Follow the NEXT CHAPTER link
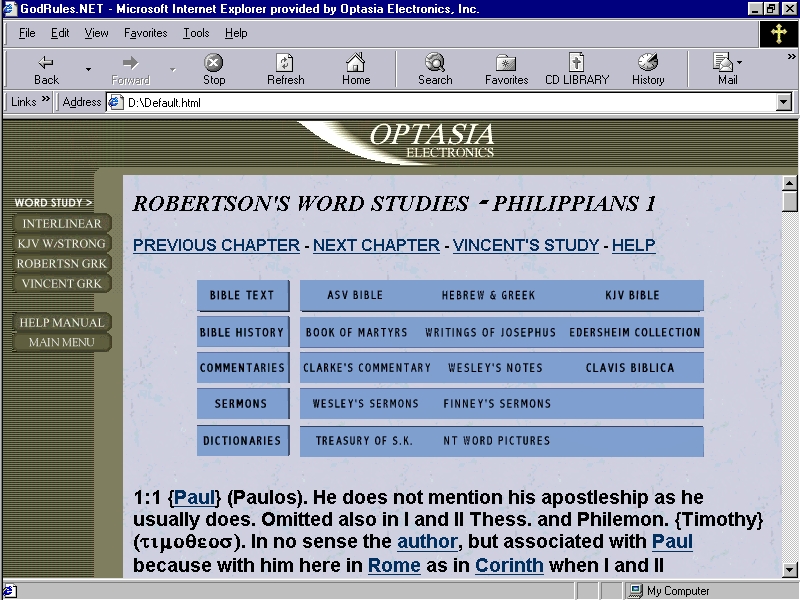This screenshot has width=800, height=600. 376,245
